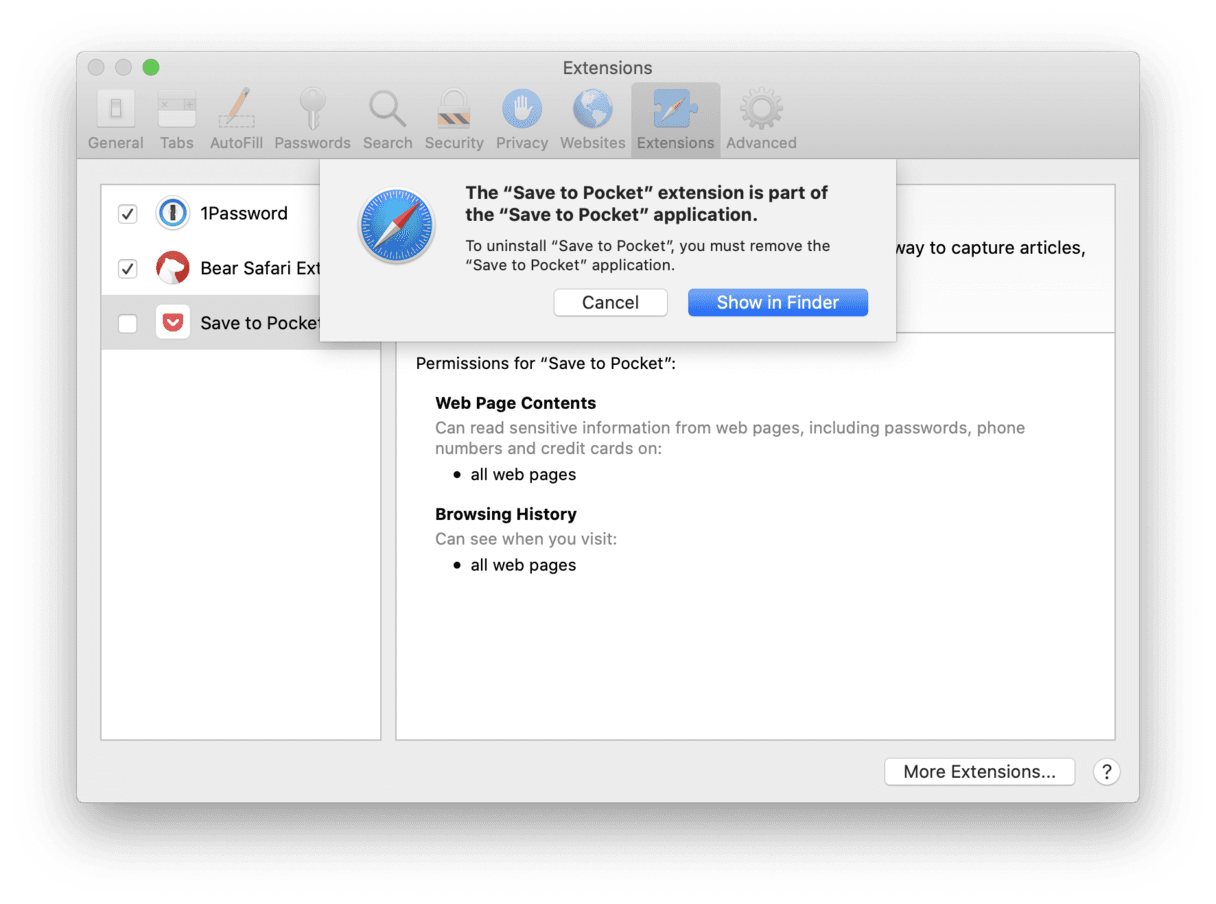Select the Extensions puzzle piece icon
Screen dimensions: 1216x904
point(676,109)
